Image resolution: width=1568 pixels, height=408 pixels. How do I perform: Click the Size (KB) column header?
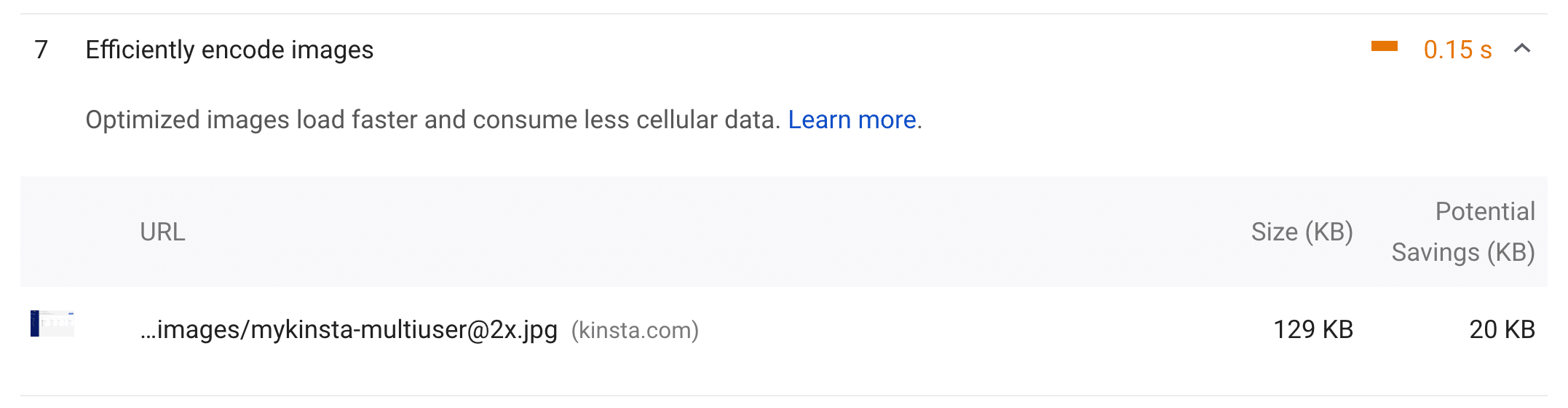tap(1302, 232)
